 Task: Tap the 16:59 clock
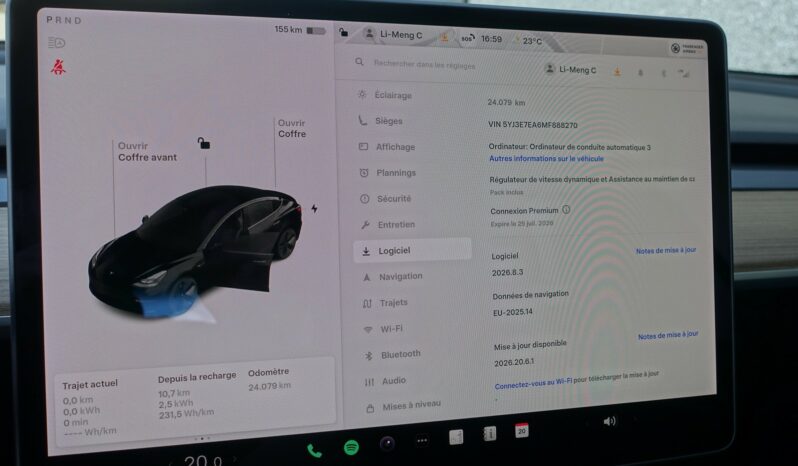pos(491,39)
